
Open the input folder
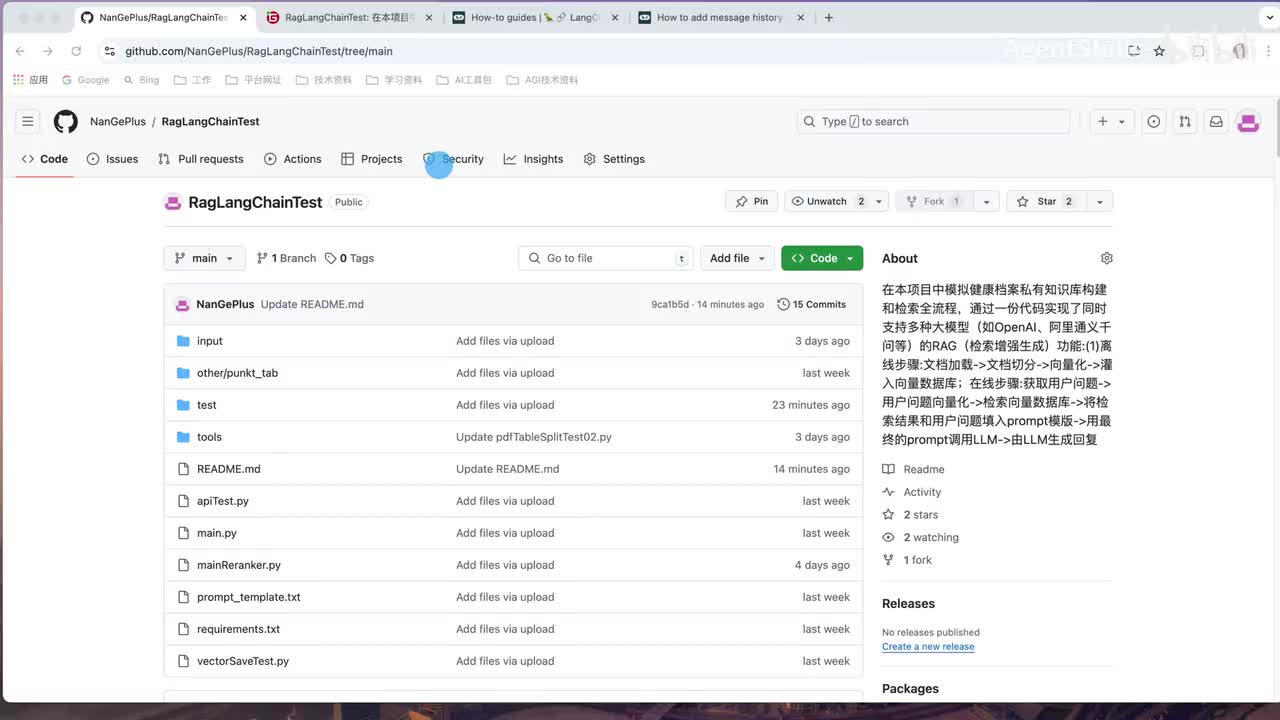coord(210,341)
